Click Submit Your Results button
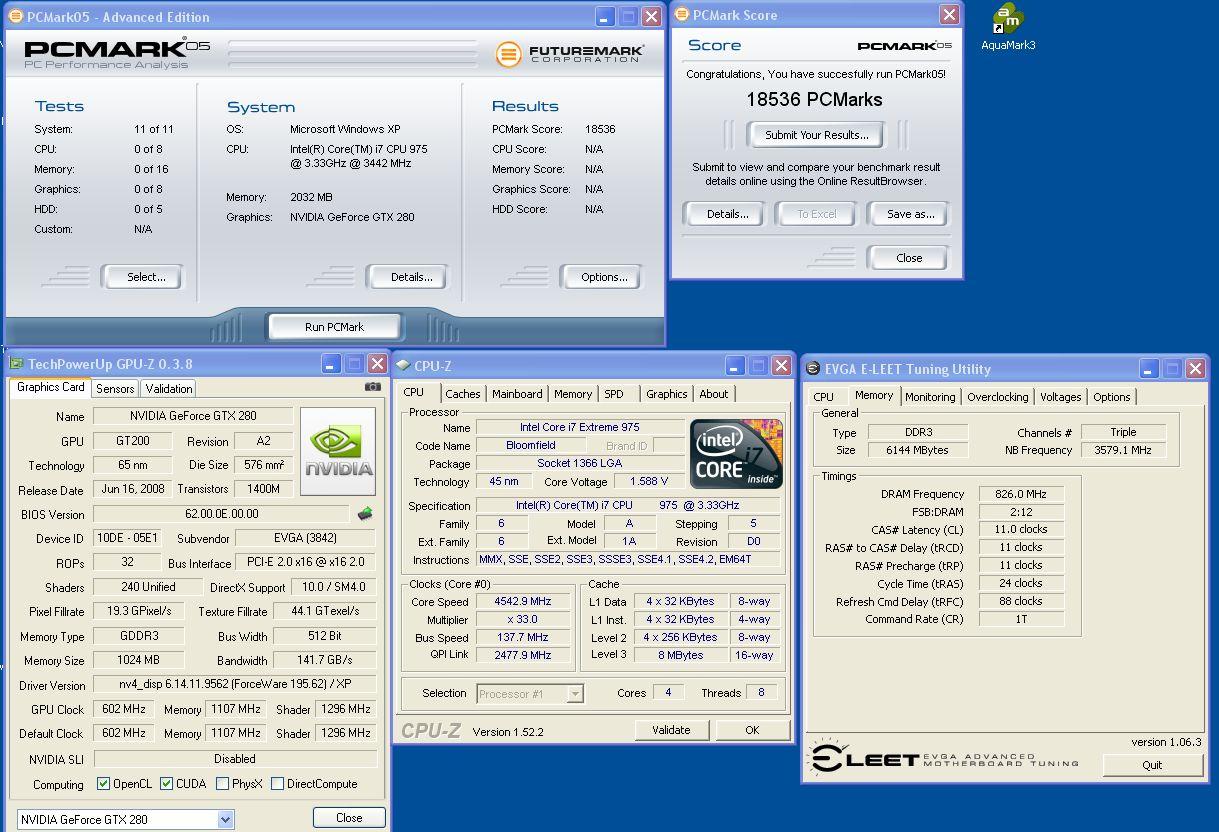The width and height of the screenshot is (1219, 832). tap(817, 135)
